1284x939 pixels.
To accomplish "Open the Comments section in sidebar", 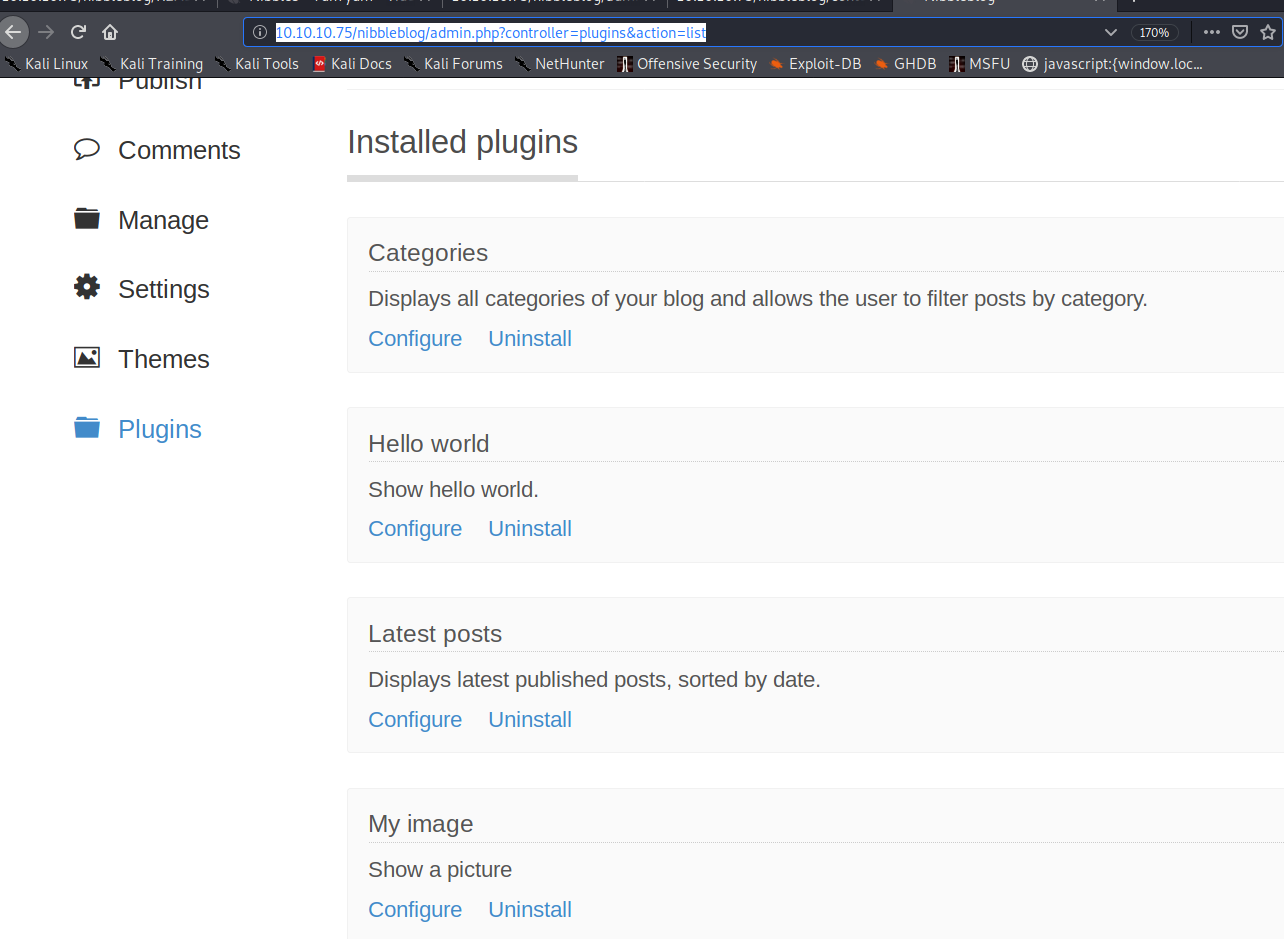I will click(178, 150).
